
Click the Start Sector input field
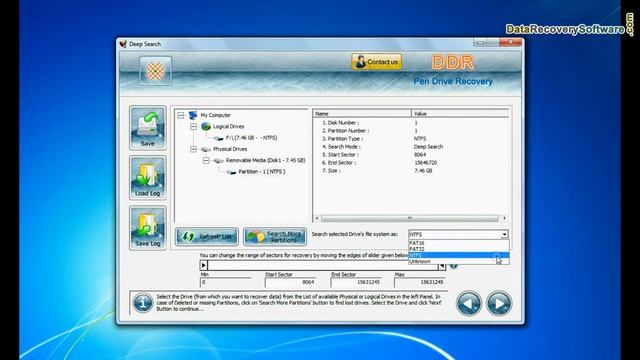coord(291,282)
